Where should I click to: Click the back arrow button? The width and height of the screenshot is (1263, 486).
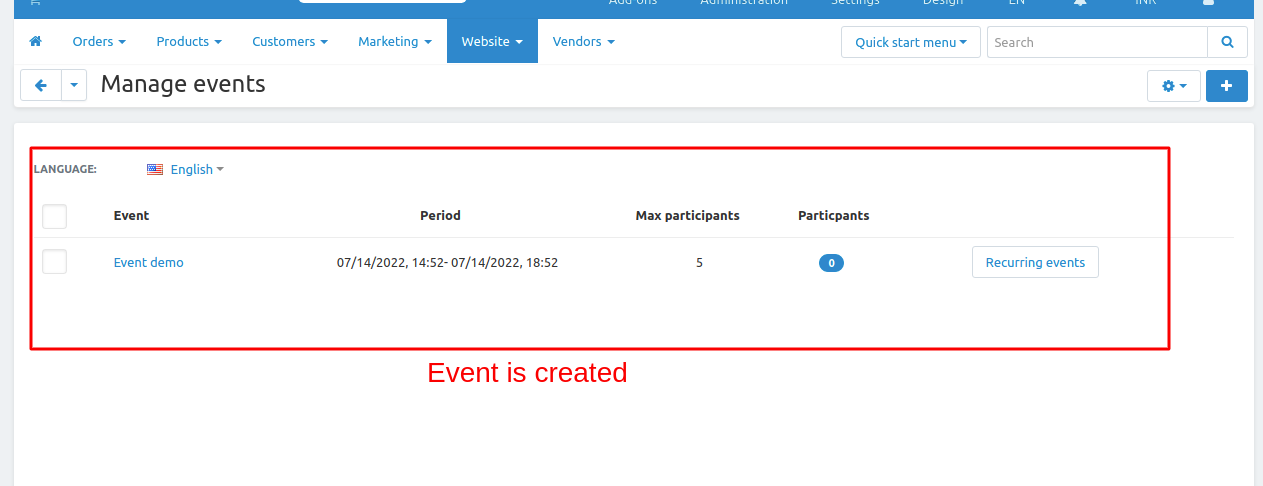41,86
